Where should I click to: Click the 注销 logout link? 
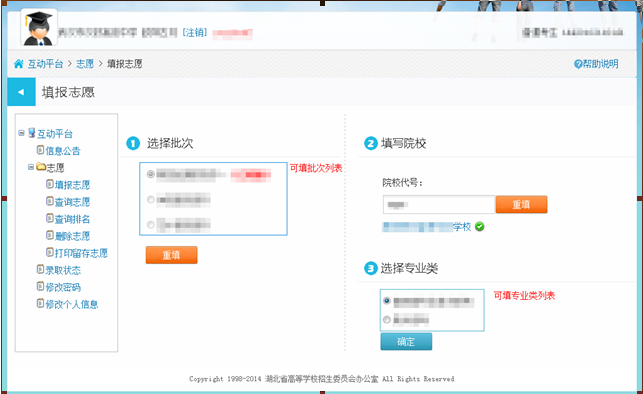(195, 32)
